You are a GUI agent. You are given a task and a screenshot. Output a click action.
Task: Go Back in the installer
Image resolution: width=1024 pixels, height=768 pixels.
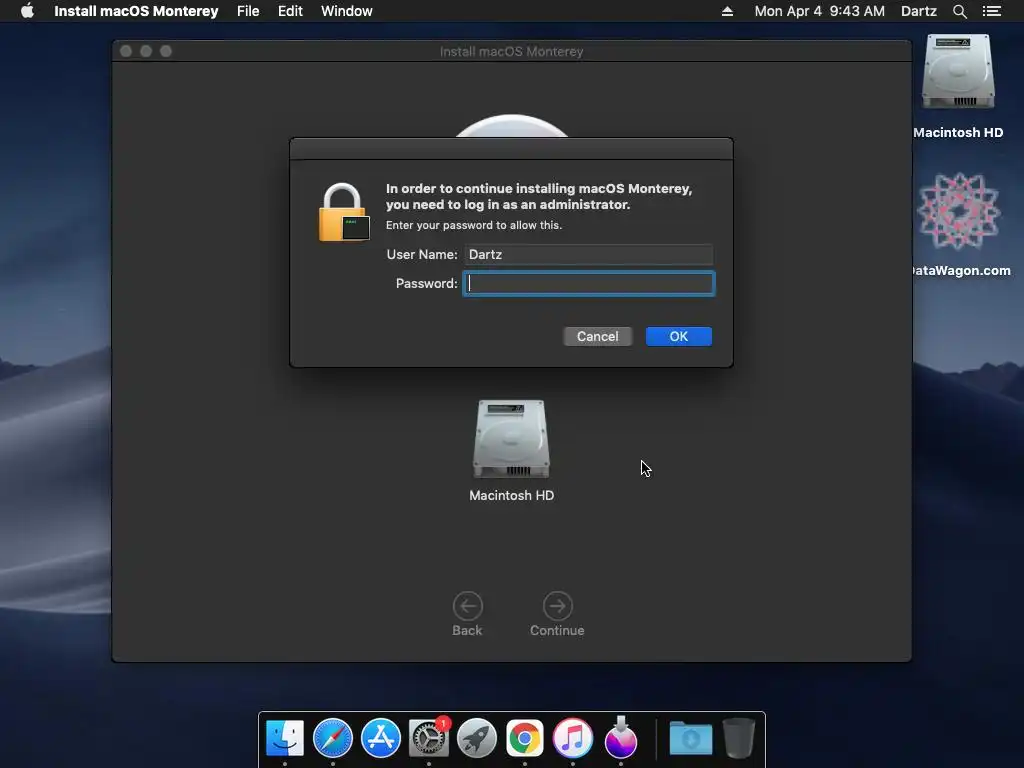coord(468,614)
